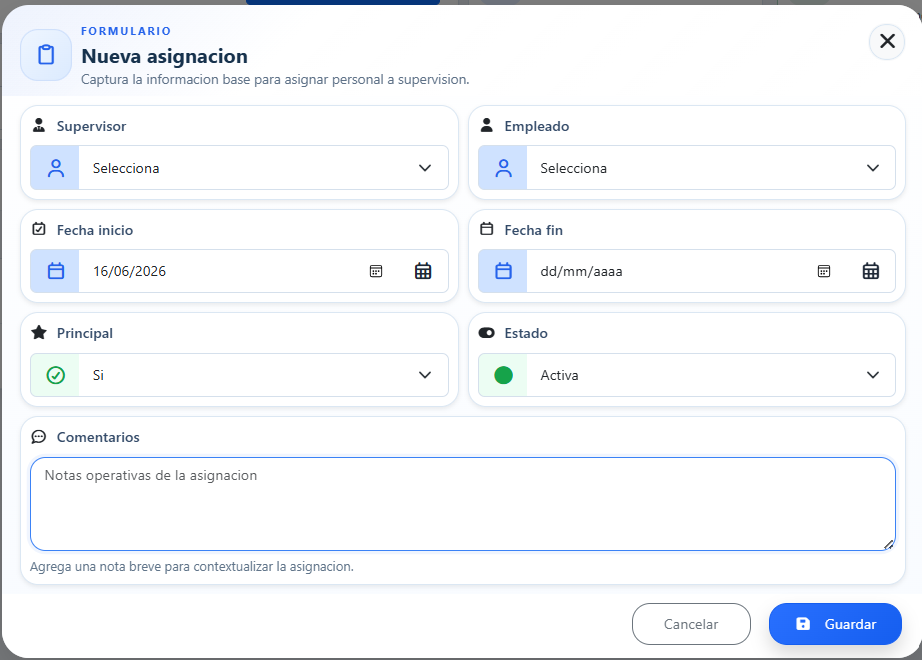Image resolution: width=922 pixels, height=660 pixels.
Task: Click the Fecha inicio date value 16/06/2026
Action: tap(129, 271)
